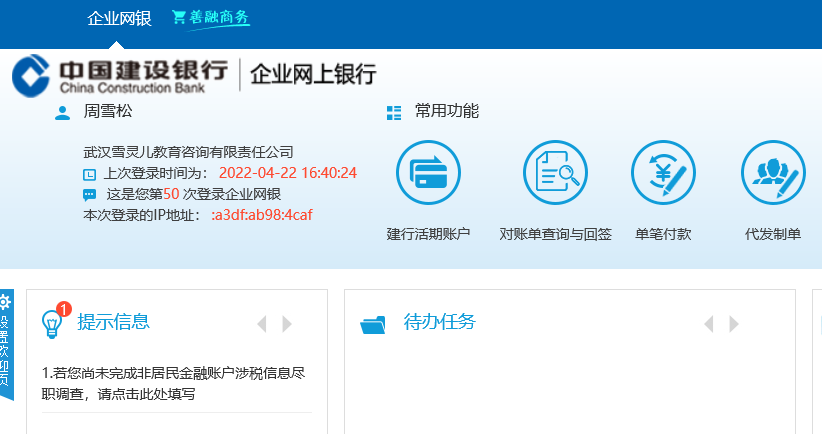Click last login time 2022-04-22 16:40:24

288,173
